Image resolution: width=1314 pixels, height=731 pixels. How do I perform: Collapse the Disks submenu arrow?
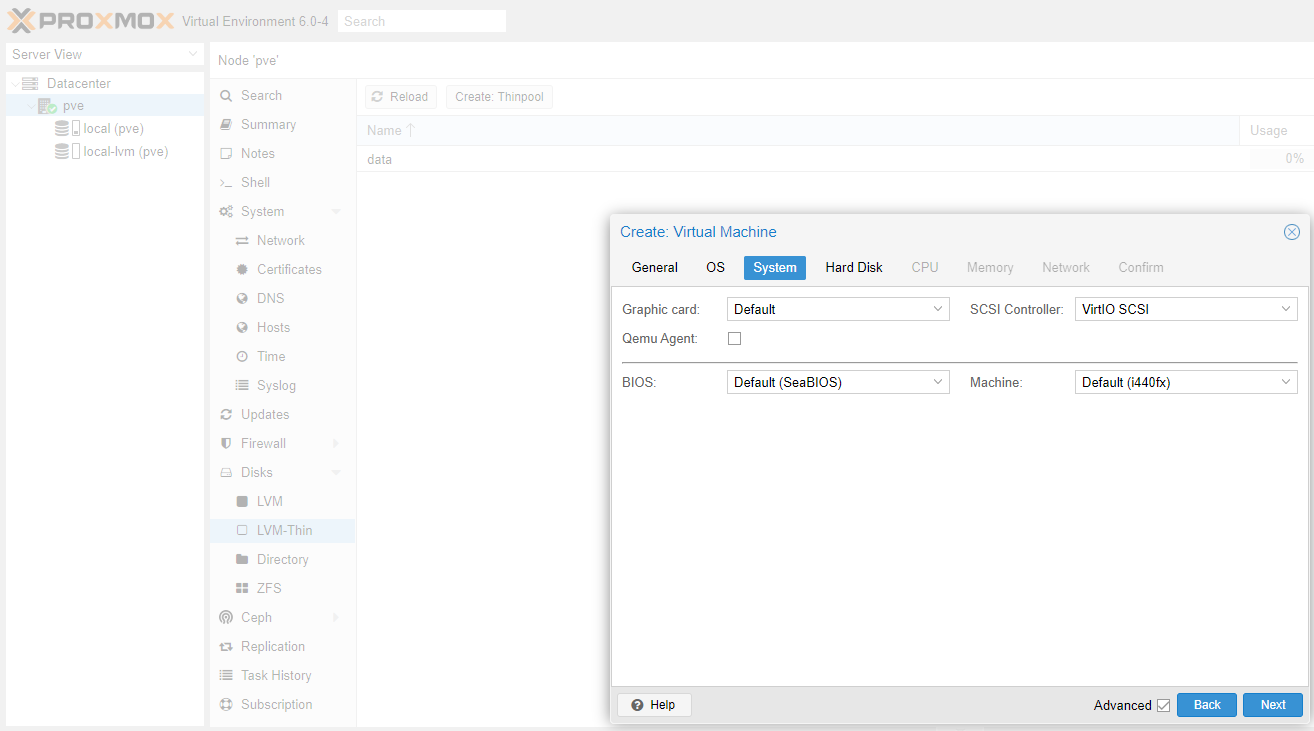point(336,473)
